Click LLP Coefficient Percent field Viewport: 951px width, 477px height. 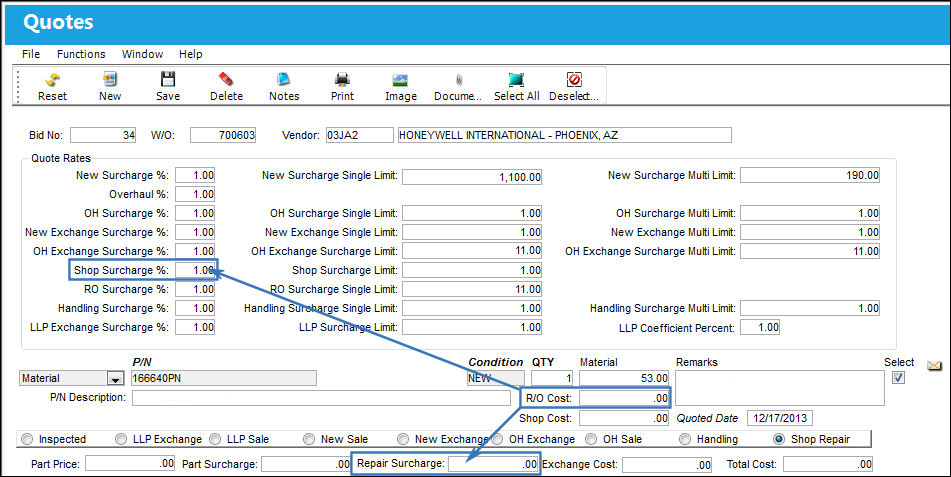(760, 327)
